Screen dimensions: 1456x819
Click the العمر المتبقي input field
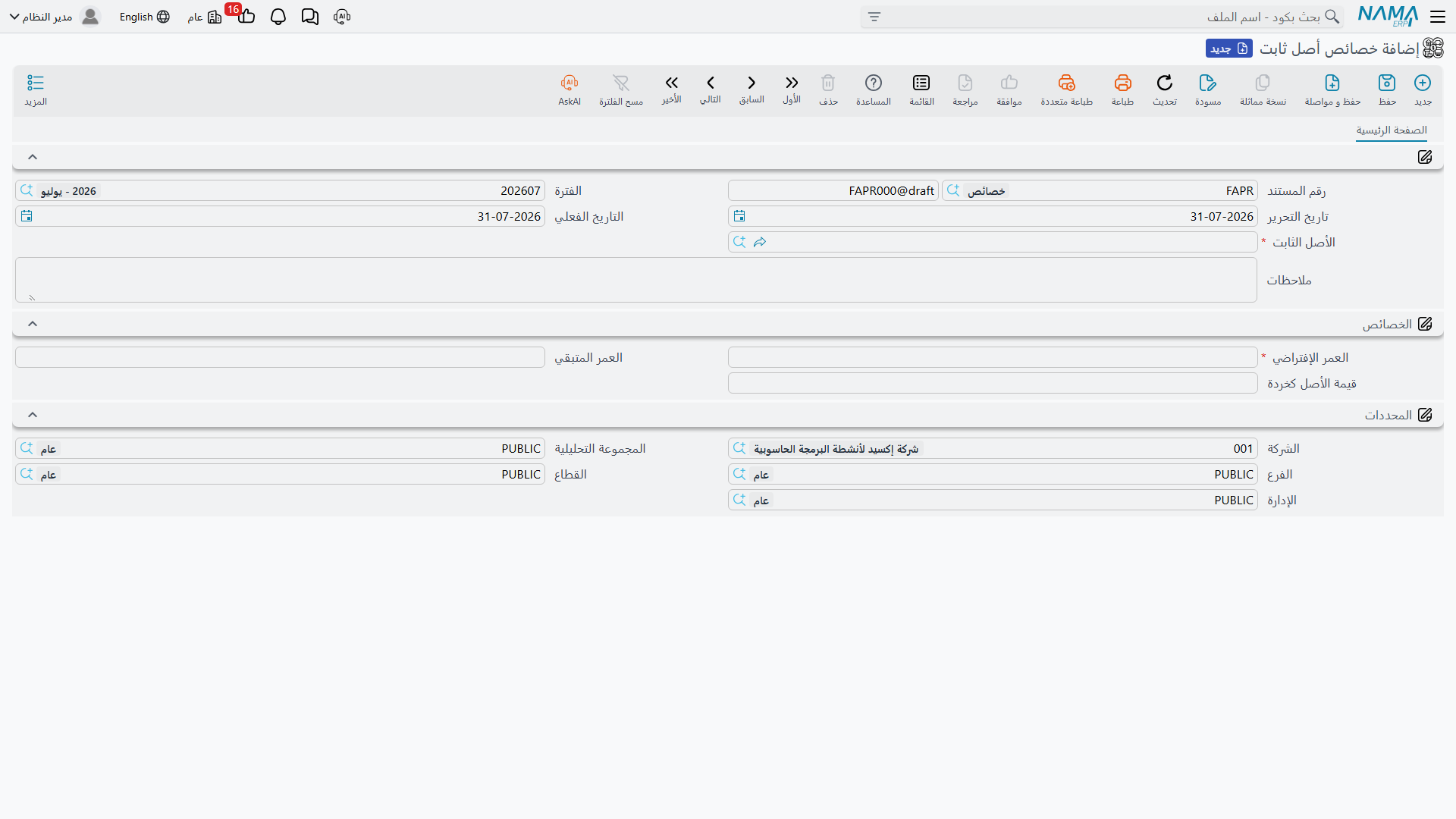(280, 357)
